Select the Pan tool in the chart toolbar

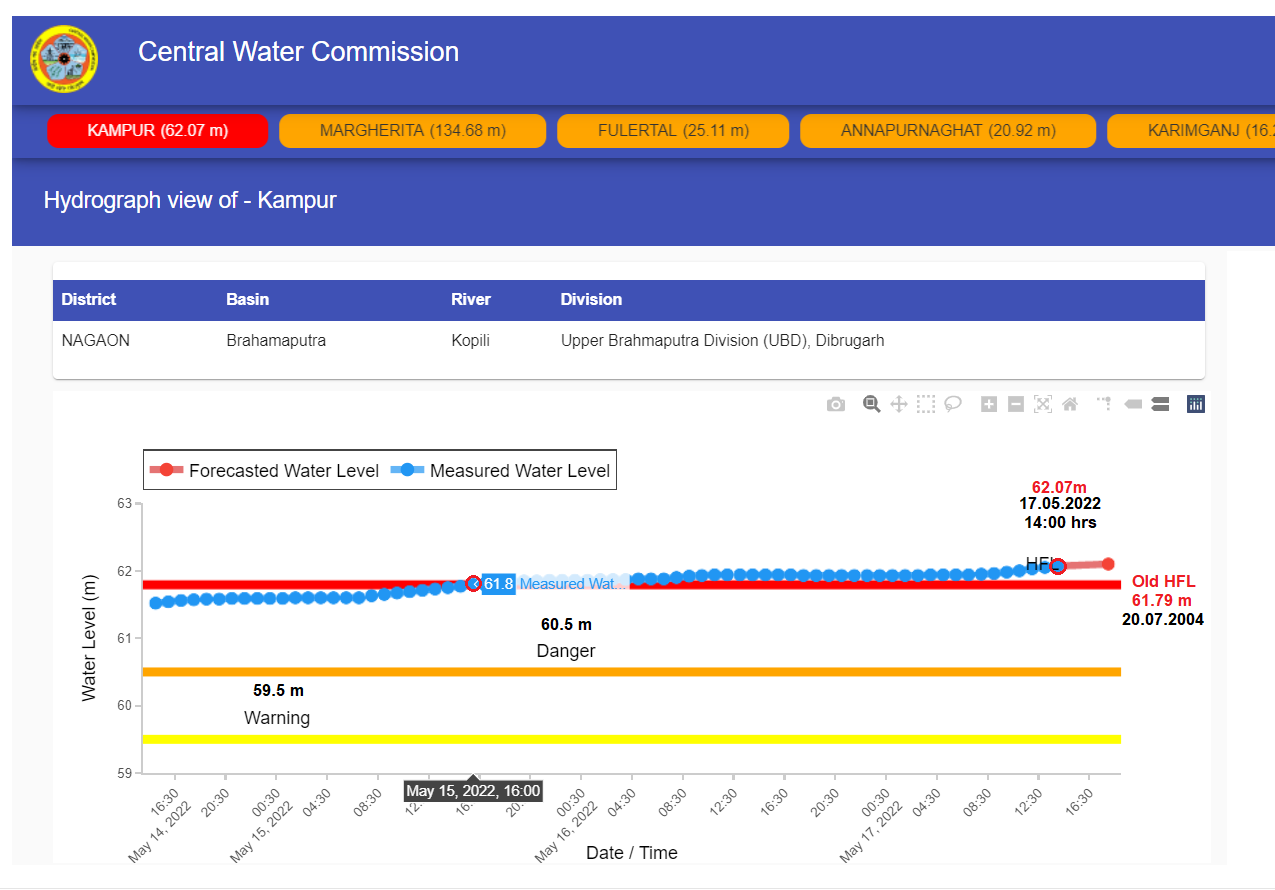(898, 404)
